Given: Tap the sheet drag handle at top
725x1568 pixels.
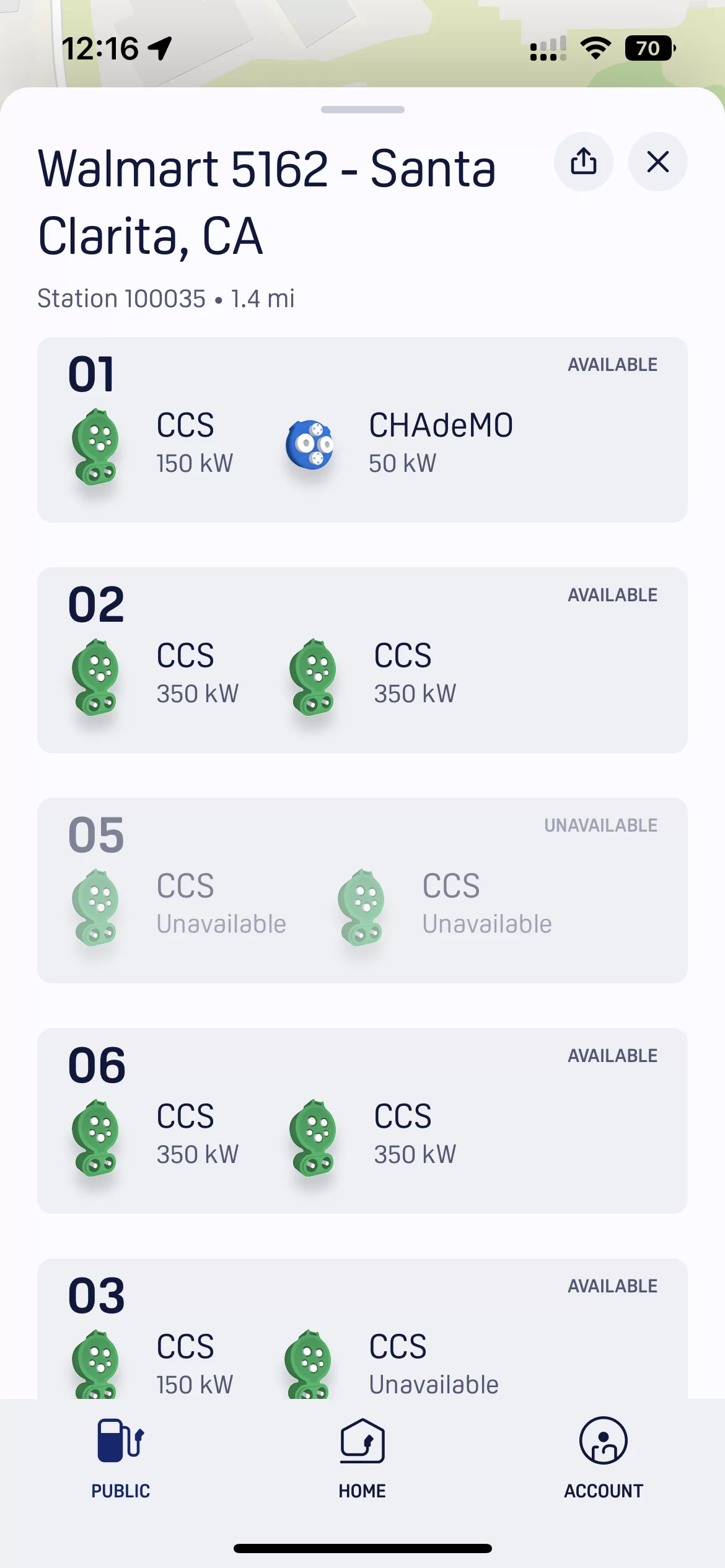Looking at the screenshot, I should click(x=362, y=110).
